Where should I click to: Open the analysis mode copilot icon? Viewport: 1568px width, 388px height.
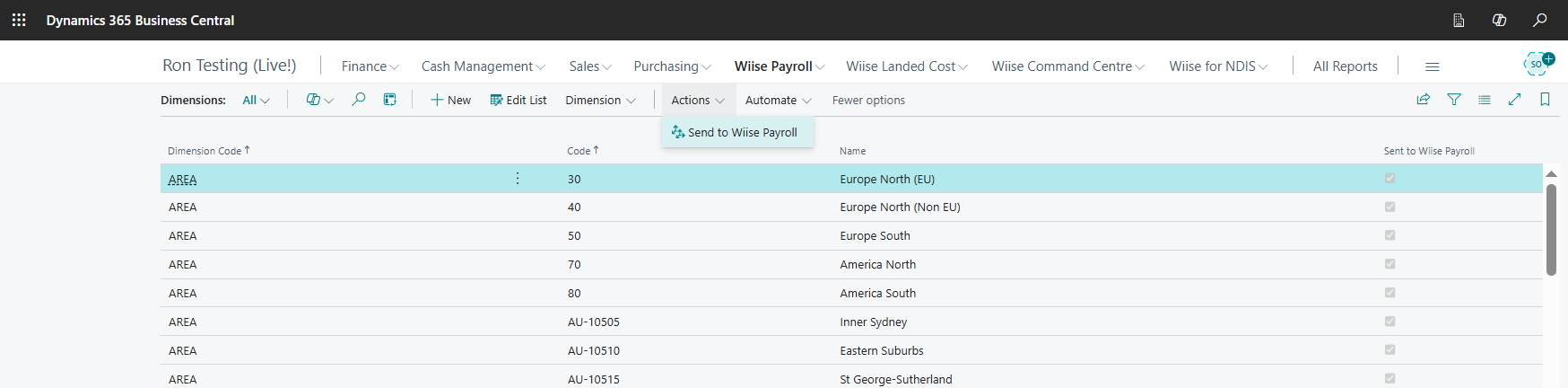point(312,100)
